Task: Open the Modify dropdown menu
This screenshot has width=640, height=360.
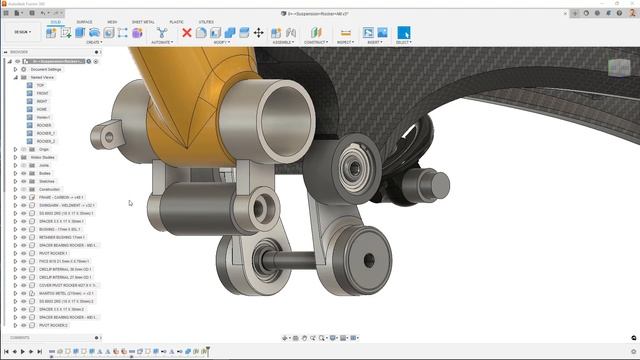Action: pyautogui.click(x=222, y=42)
